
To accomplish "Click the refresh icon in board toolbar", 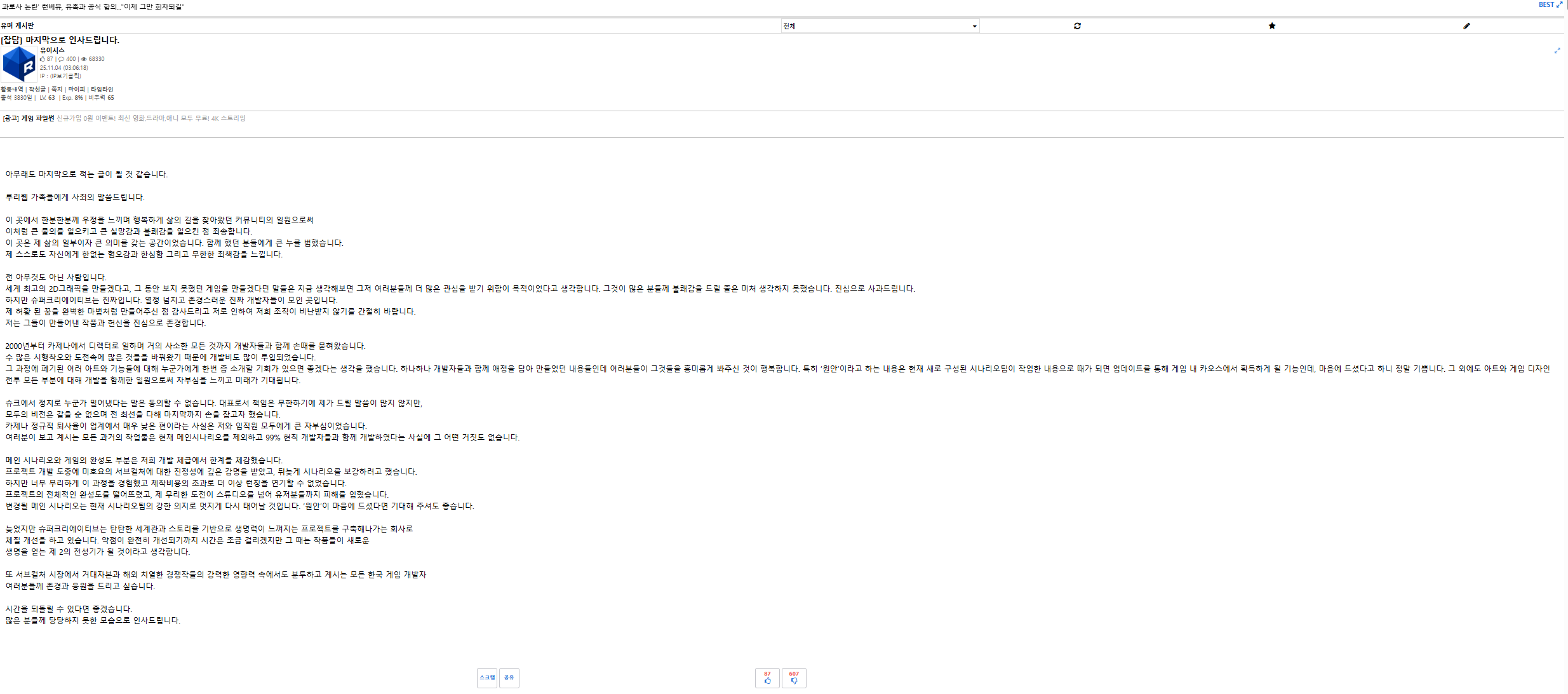I will point(1077,26).
